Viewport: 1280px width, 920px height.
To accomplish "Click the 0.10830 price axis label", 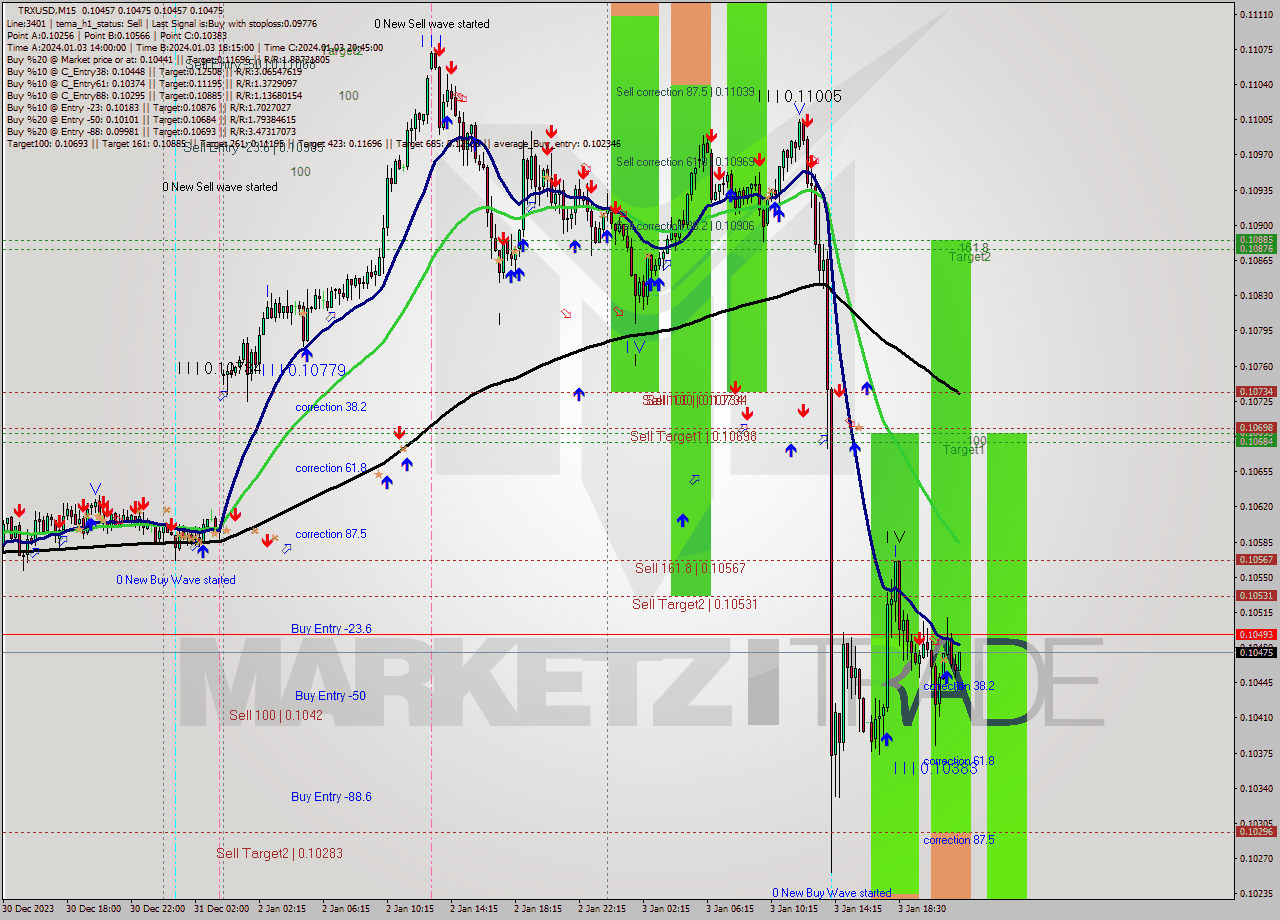I will [1256, 295].
